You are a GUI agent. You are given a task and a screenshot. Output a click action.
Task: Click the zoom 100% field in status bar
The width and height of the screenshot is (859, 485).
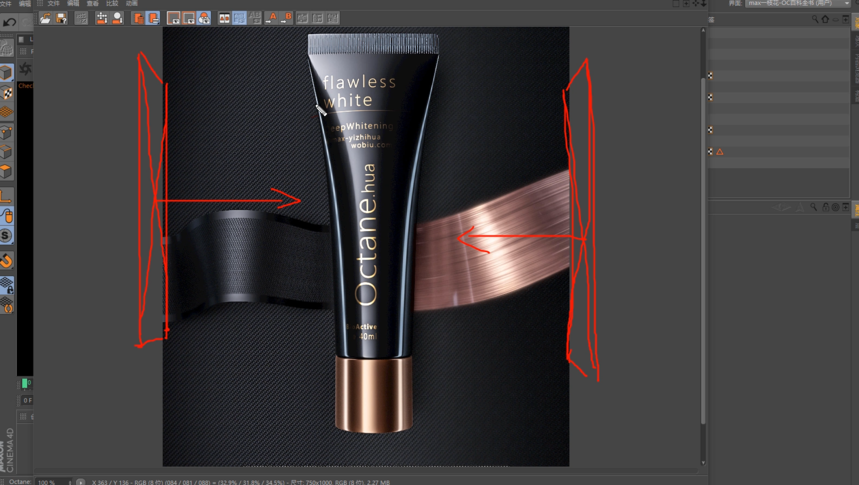[x=53, y=482]
